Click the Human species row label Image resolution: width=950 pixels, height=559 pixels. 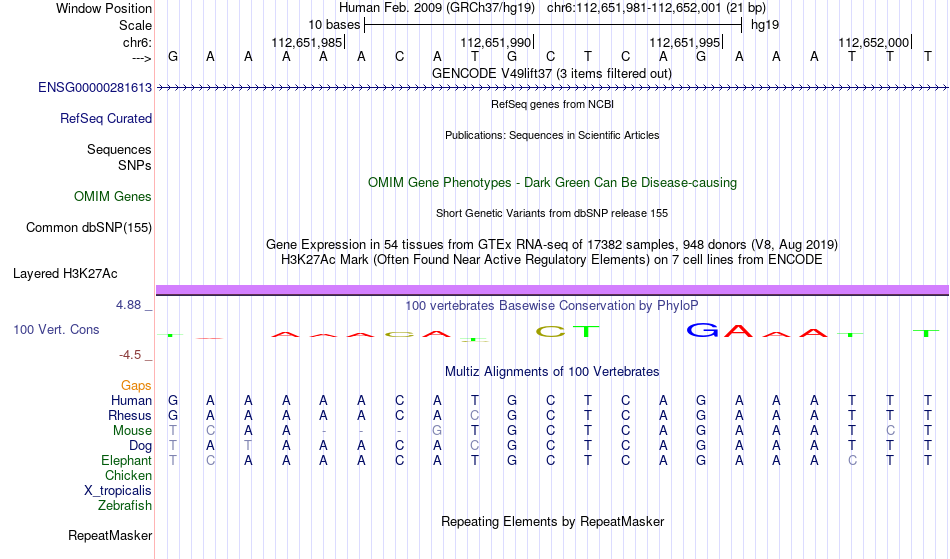pos(131,400)
